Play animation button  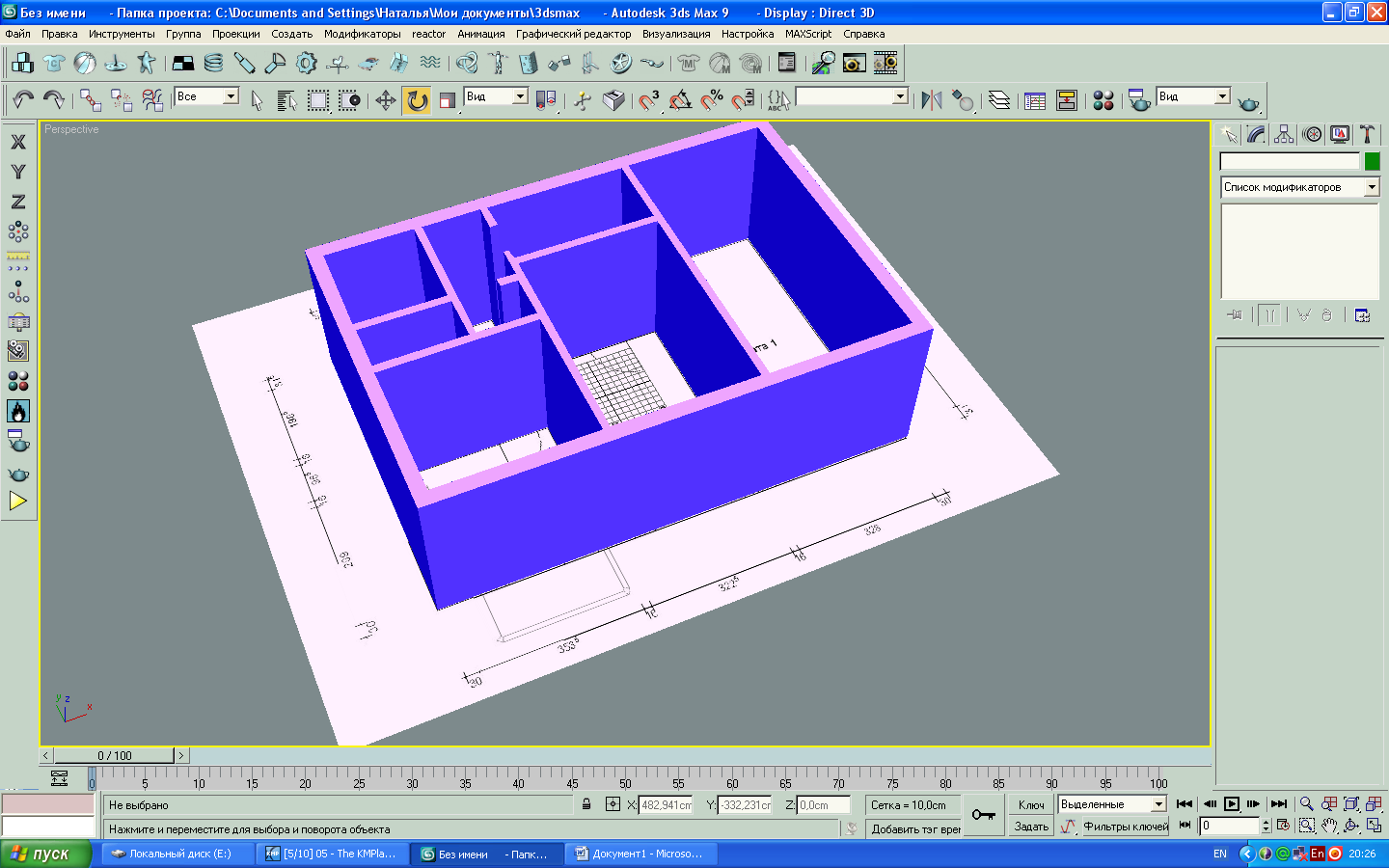1232,804
